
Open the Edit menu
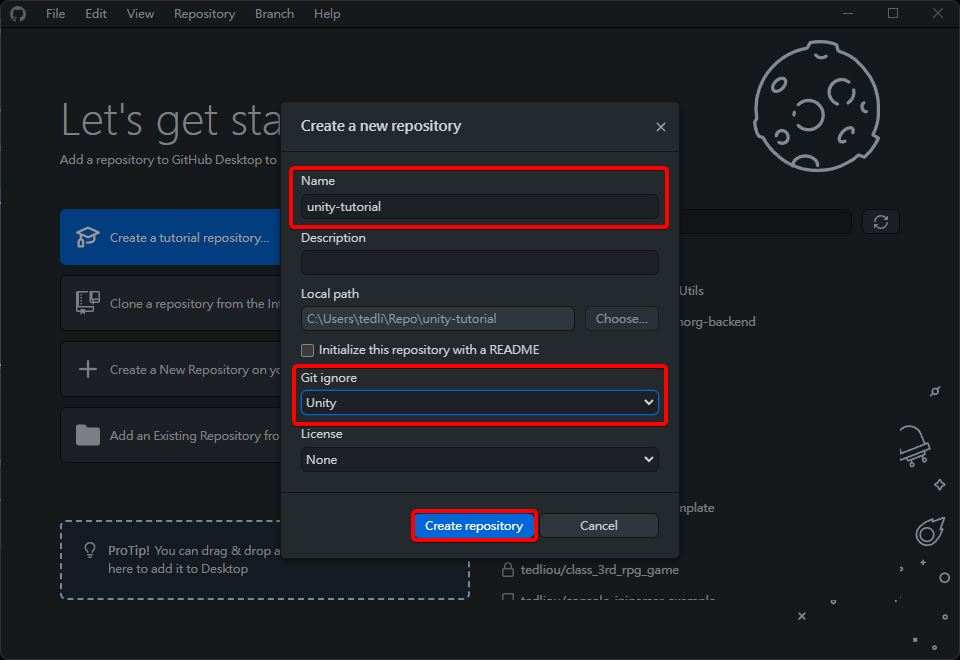tap(96, 13)
